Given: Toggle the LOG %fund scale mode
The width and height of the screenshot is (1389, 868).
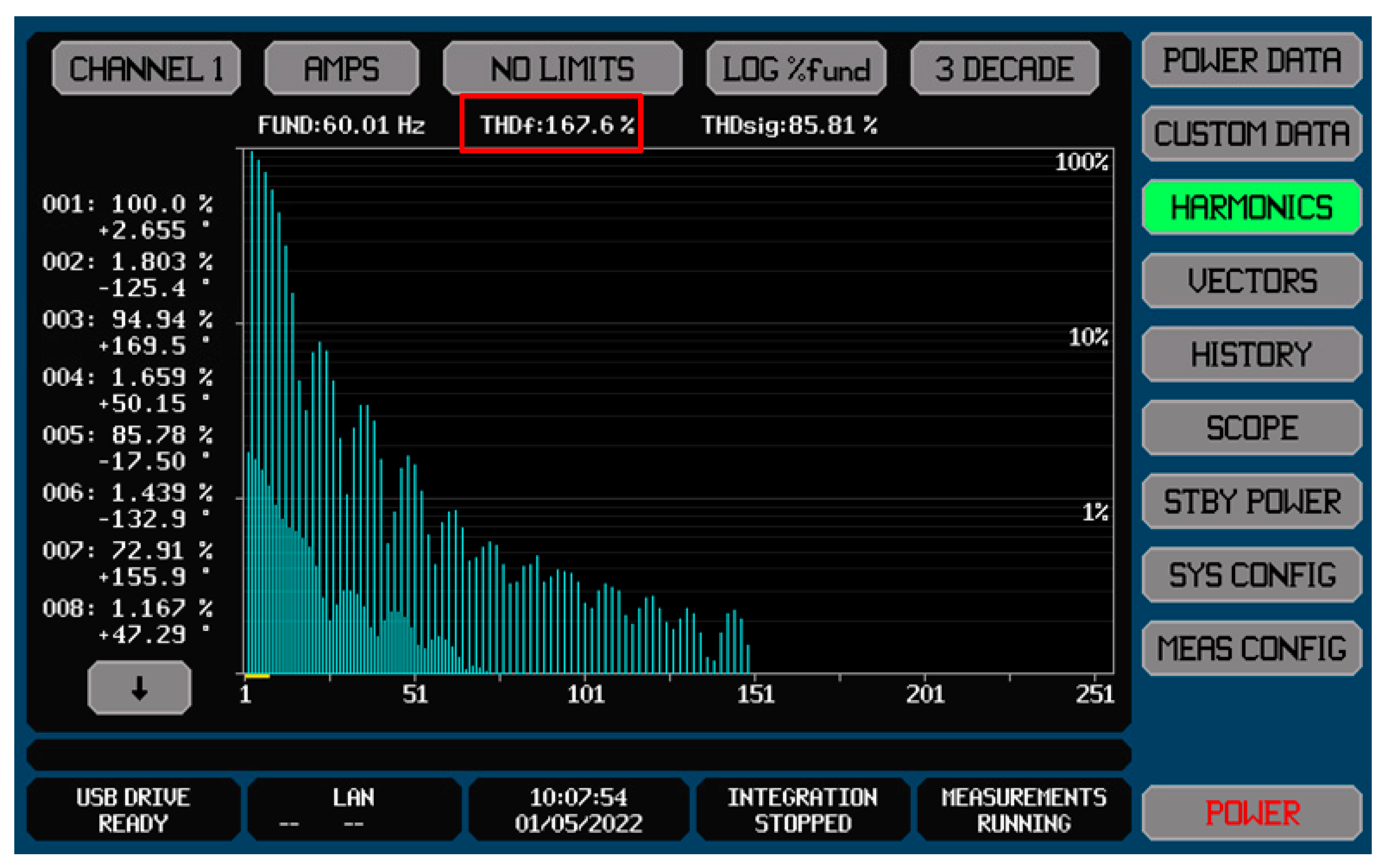Looking at the screenshot, I should pyautogui.click(x=796, y=69).
